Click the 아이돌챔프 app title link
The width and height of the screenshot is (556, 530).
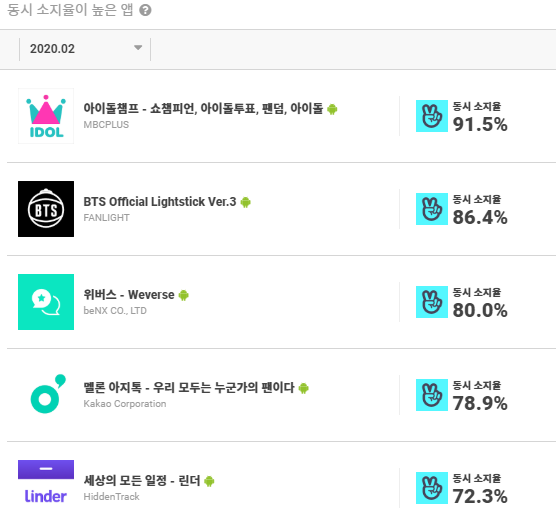point(203,108)
